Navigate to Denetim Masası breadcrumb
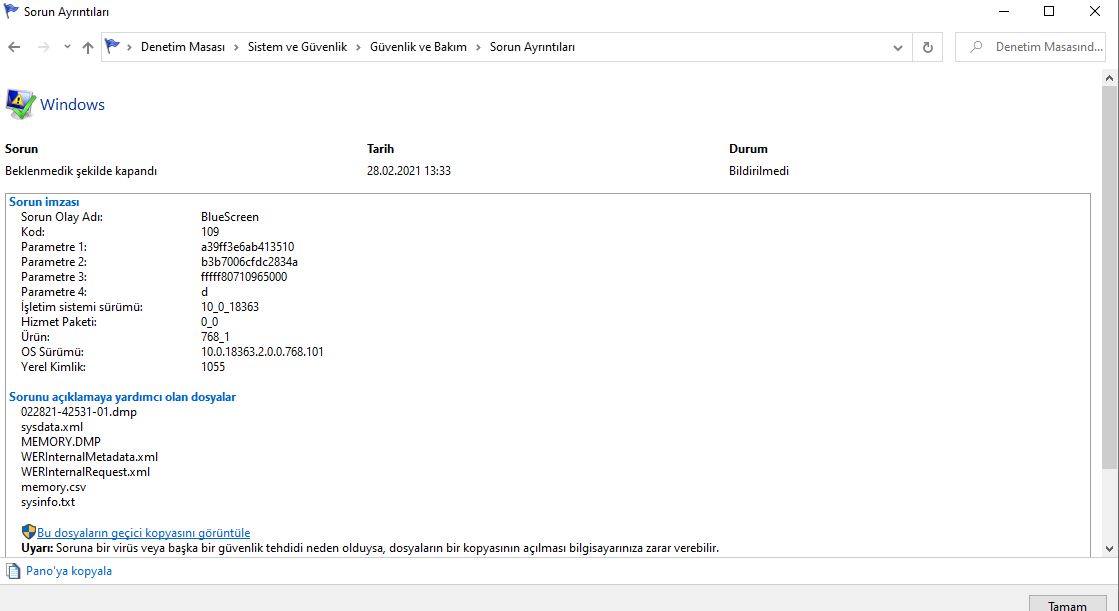The width and height of the screenshot is (1119, 611). point(183,47)
